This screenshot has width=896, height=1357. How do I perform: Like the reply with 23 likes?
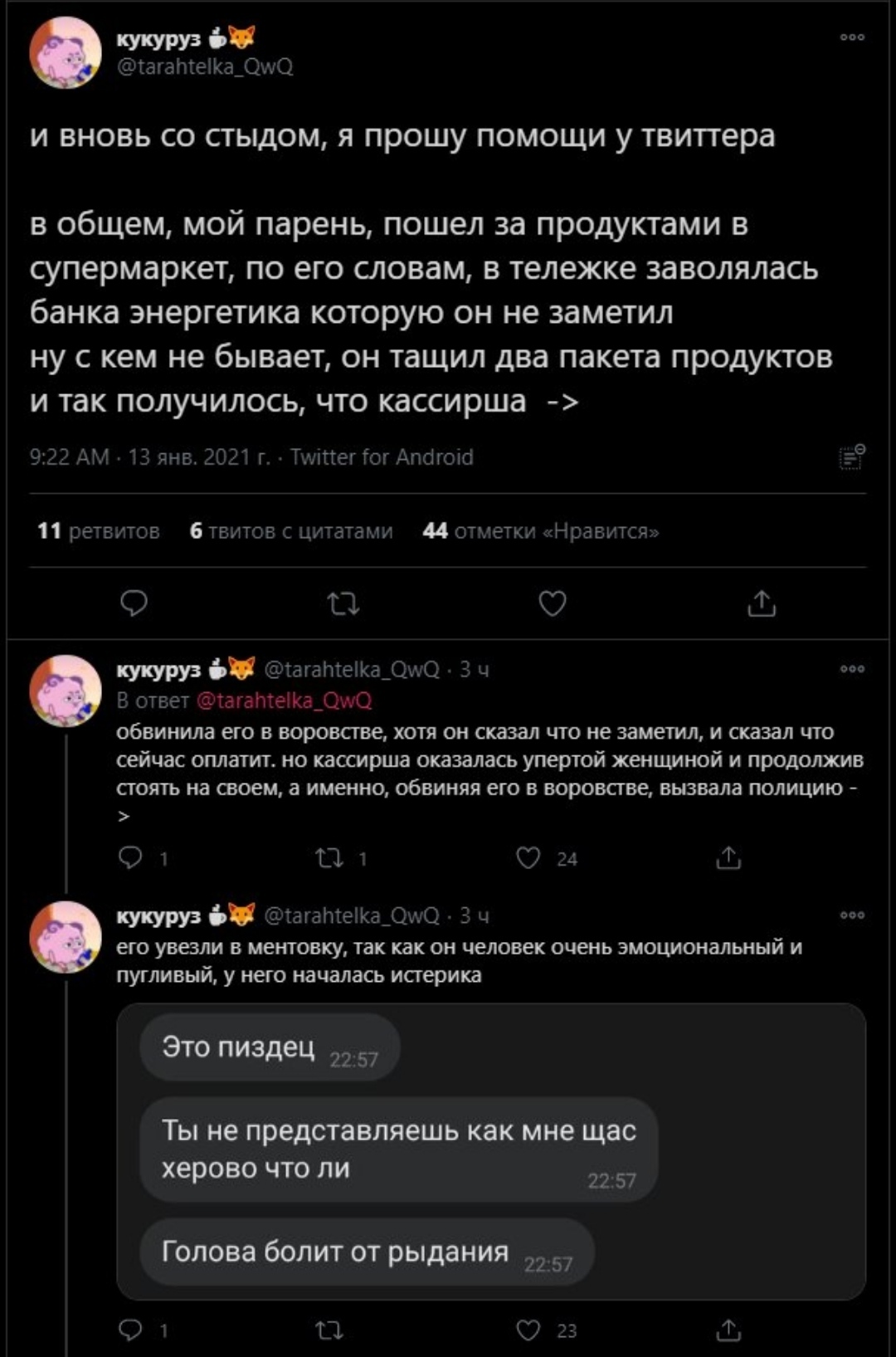(529, 1330)
